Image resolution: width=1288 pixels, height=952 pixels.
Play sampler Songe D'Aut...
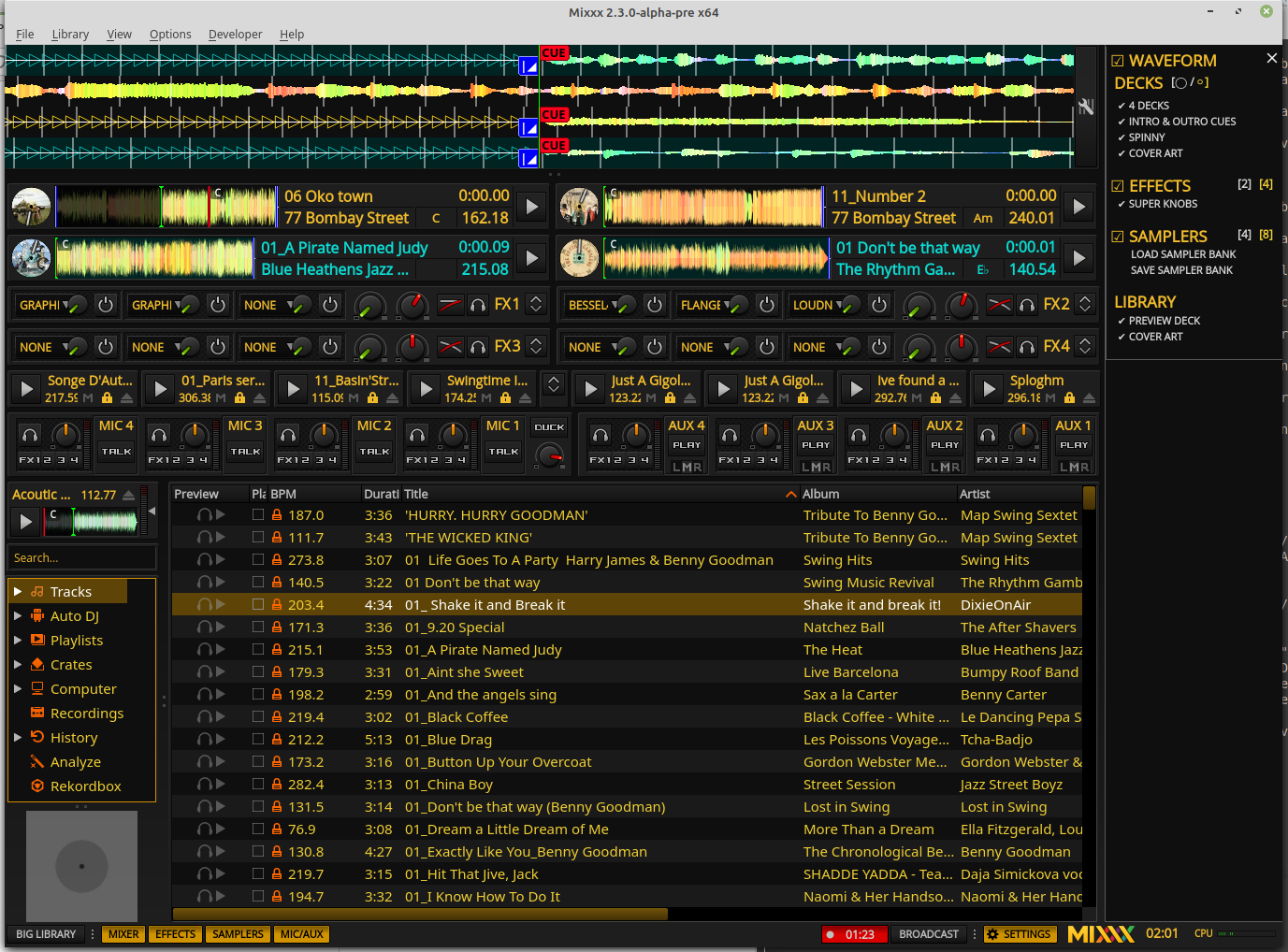(27, 388)
